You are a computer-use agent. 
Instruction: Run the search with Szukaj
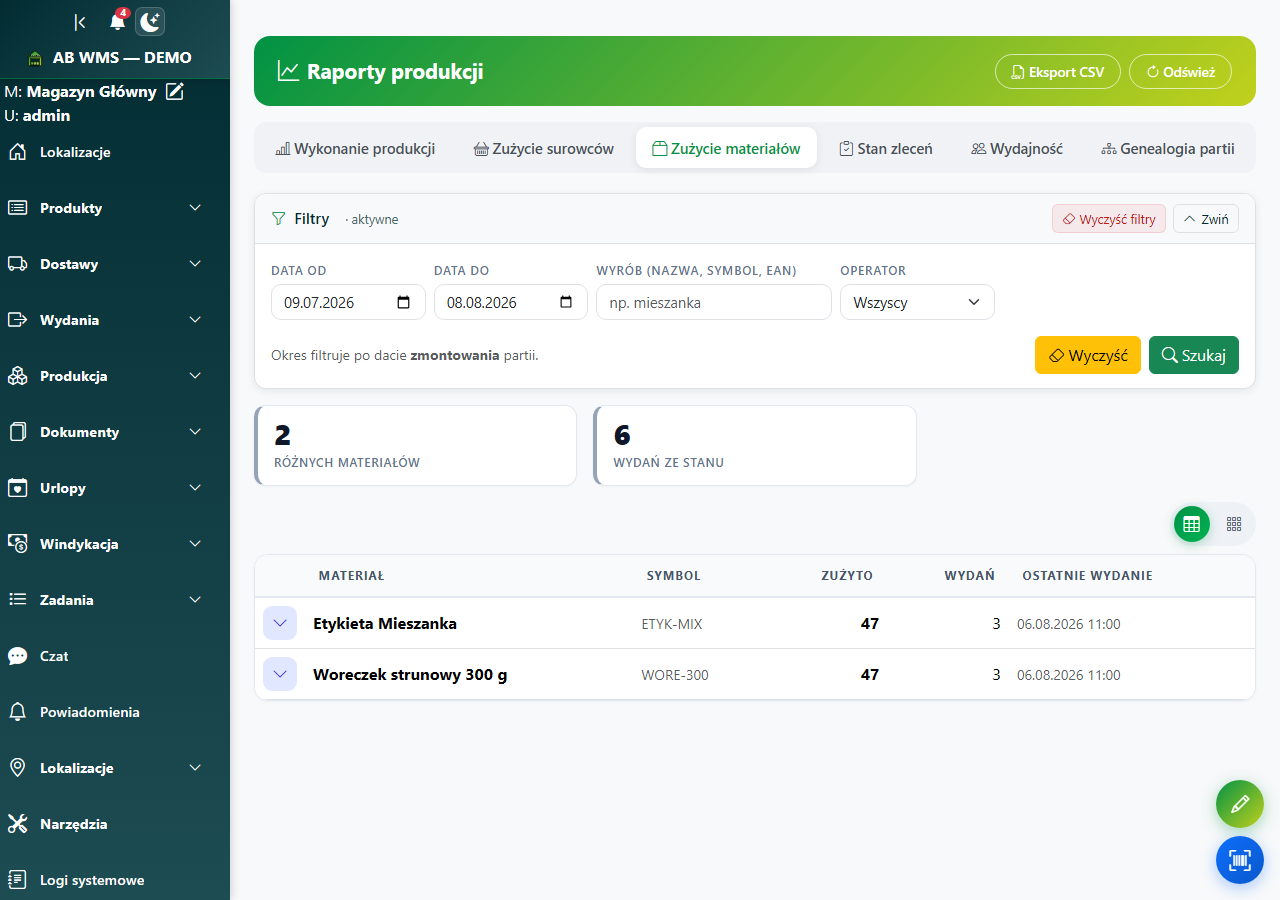point(1194,355)
